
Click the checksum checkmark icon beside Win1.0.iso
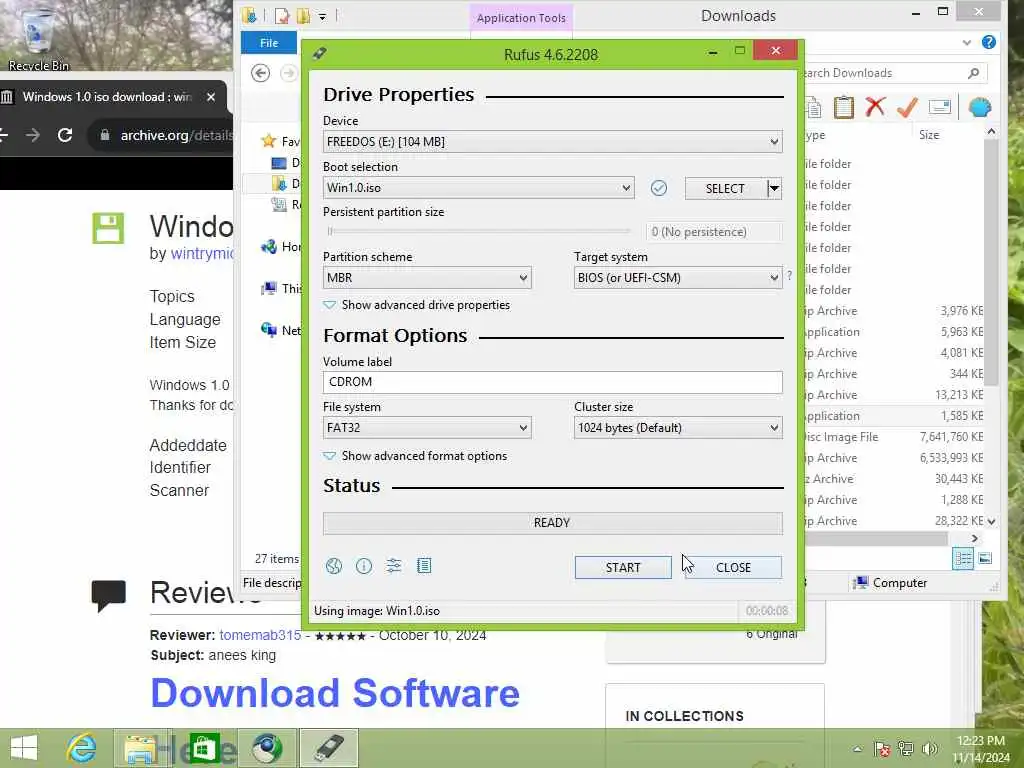click(659, 188)
